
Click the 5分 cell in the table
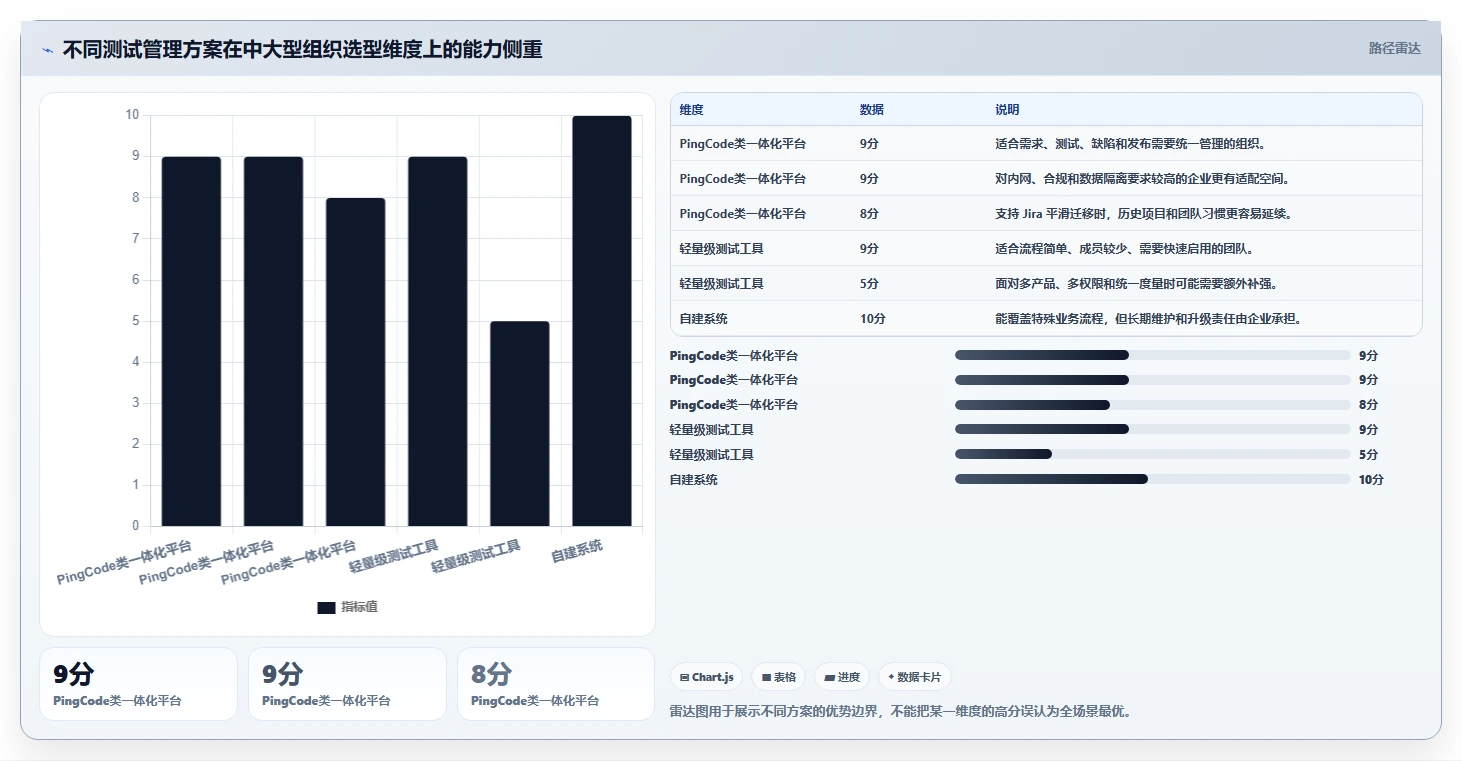coord(869,284)
